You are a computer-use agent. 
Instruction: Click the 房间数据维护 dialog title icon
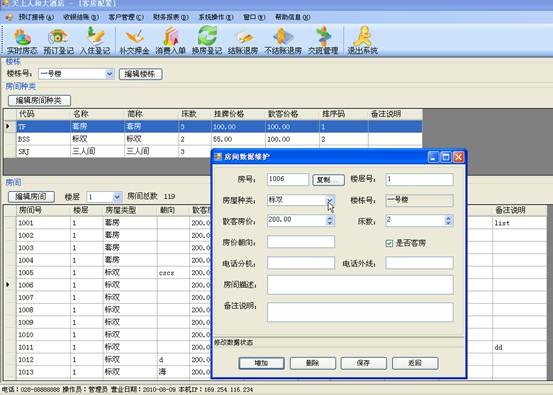[218, 156]
